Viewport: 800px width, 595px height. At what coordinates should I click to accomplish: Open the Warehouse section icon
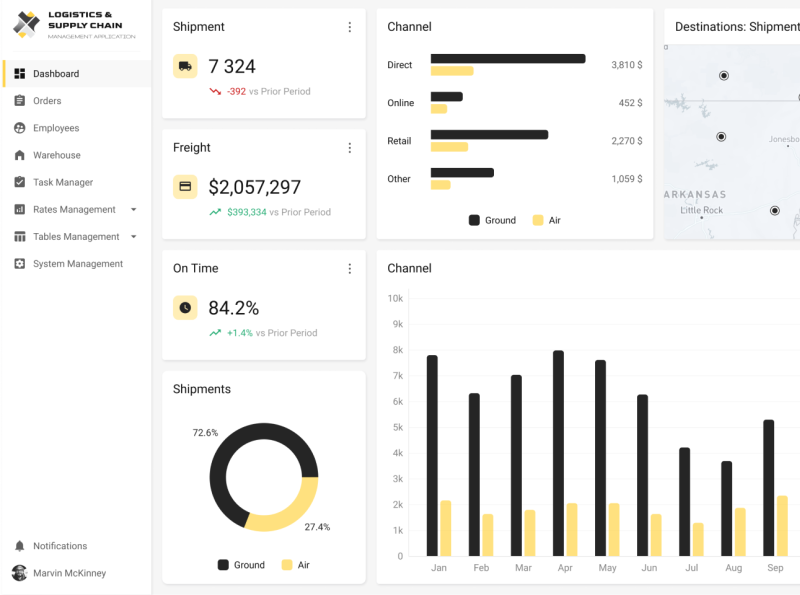click(20, 155)
